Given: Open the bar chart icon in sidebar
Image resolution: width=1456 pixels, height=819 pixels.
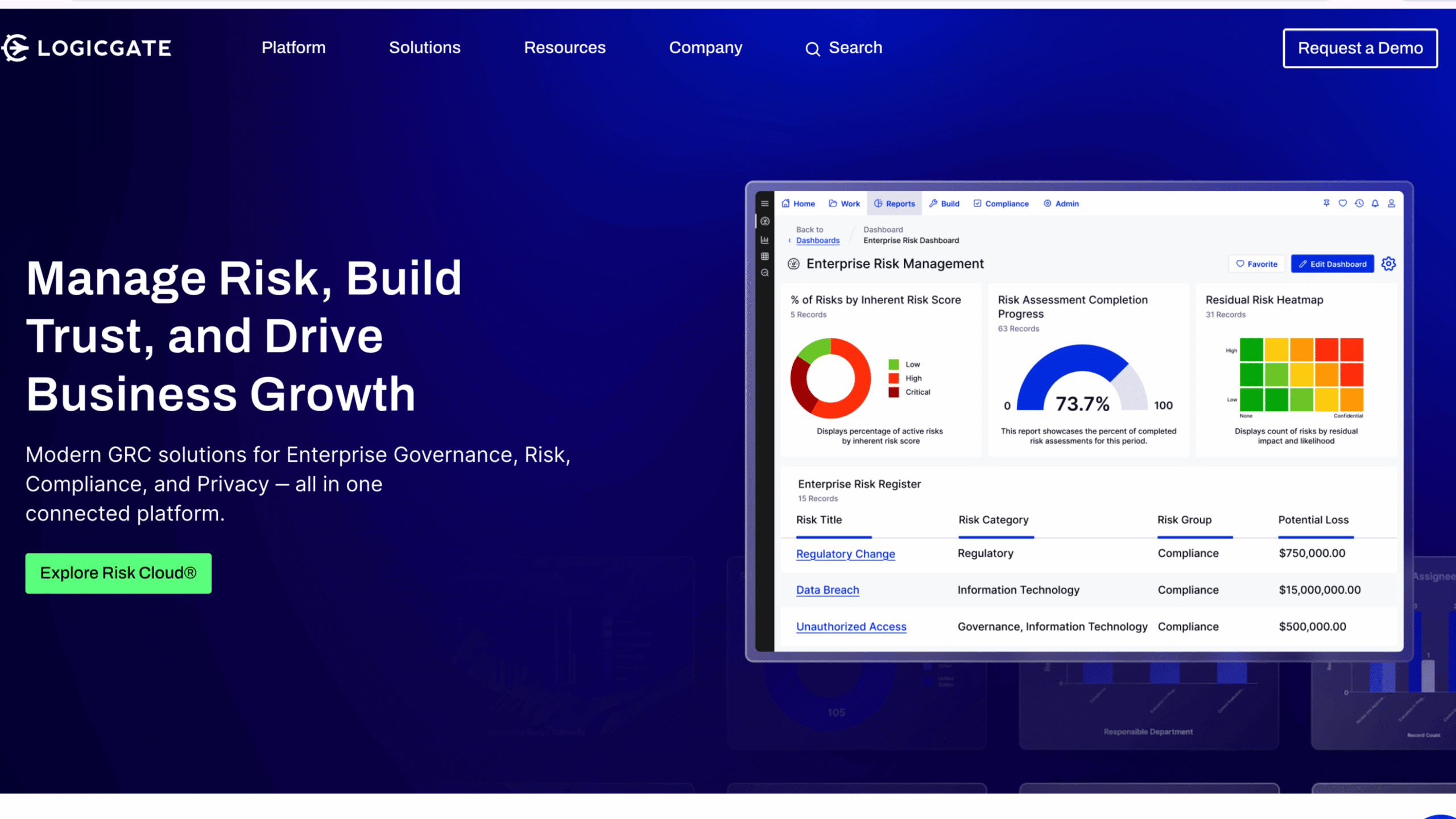Looking at the screenshot, I should pyautogui.click(x=764, y=240).
